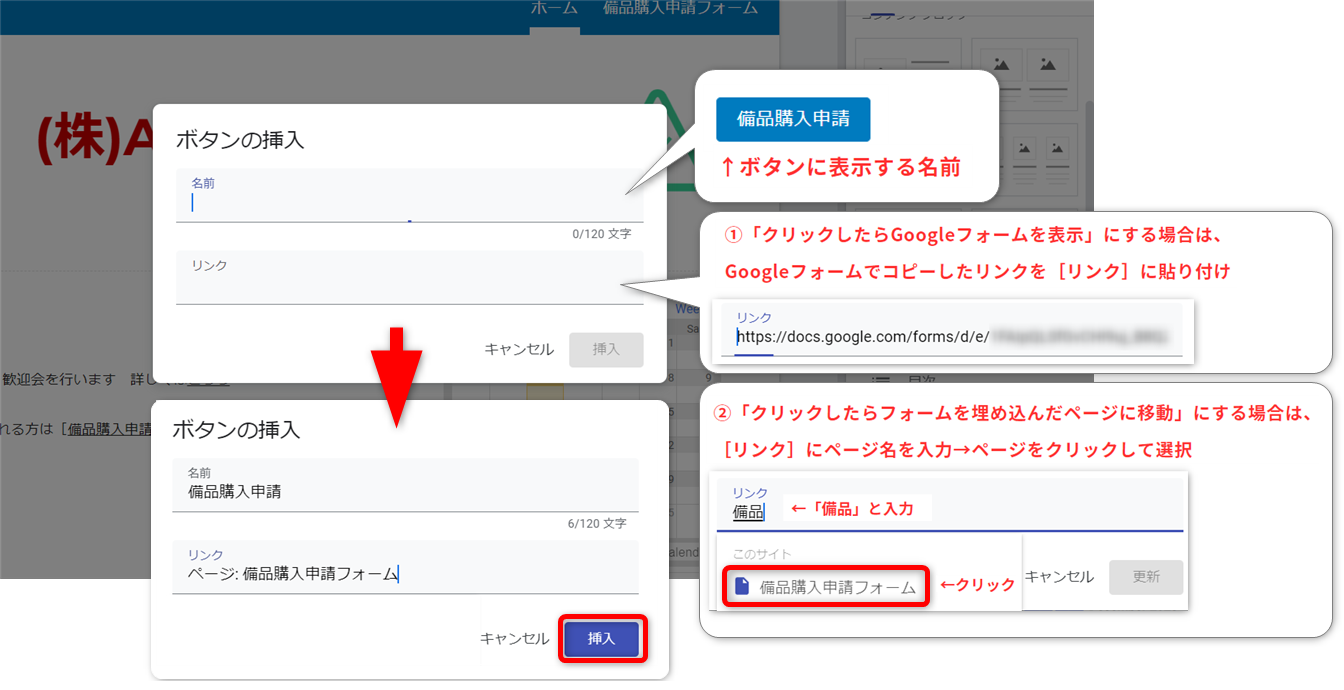Click キャンセル beside the 更新 button

tap(1060, 577)
